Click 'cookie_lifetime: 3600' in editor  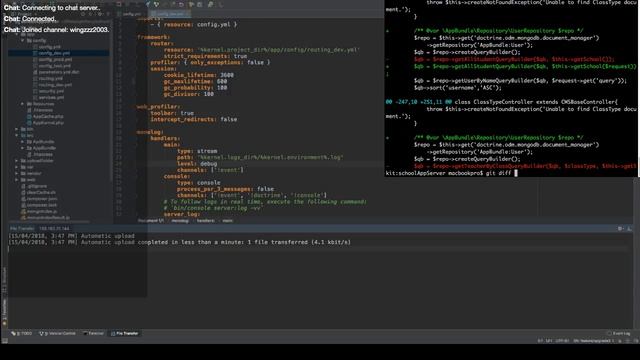(198, 75)
